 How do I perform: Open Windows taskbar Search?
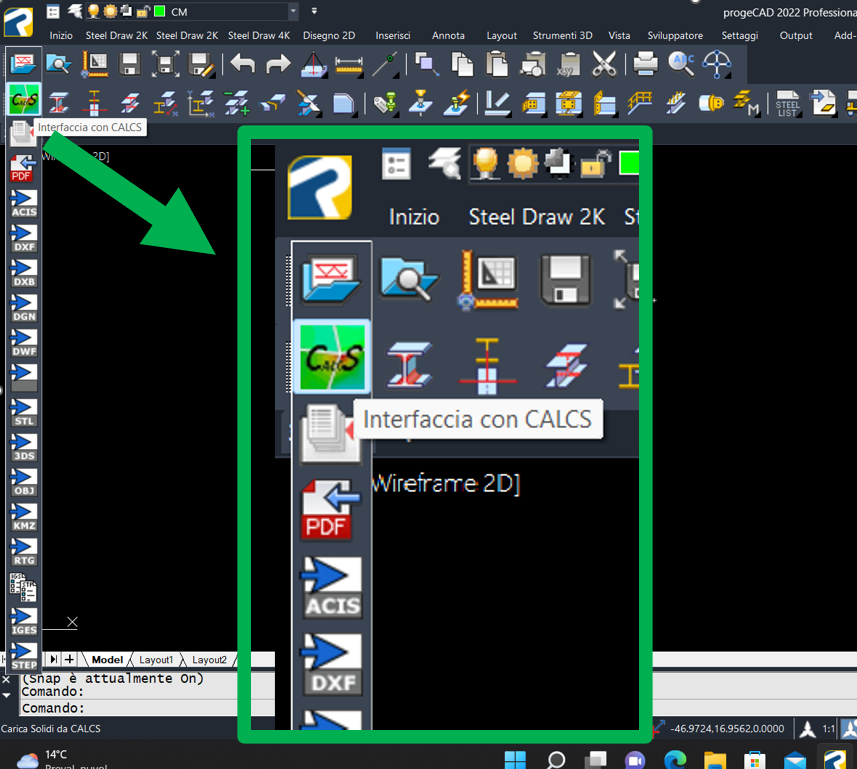click(x=556, y=760)
